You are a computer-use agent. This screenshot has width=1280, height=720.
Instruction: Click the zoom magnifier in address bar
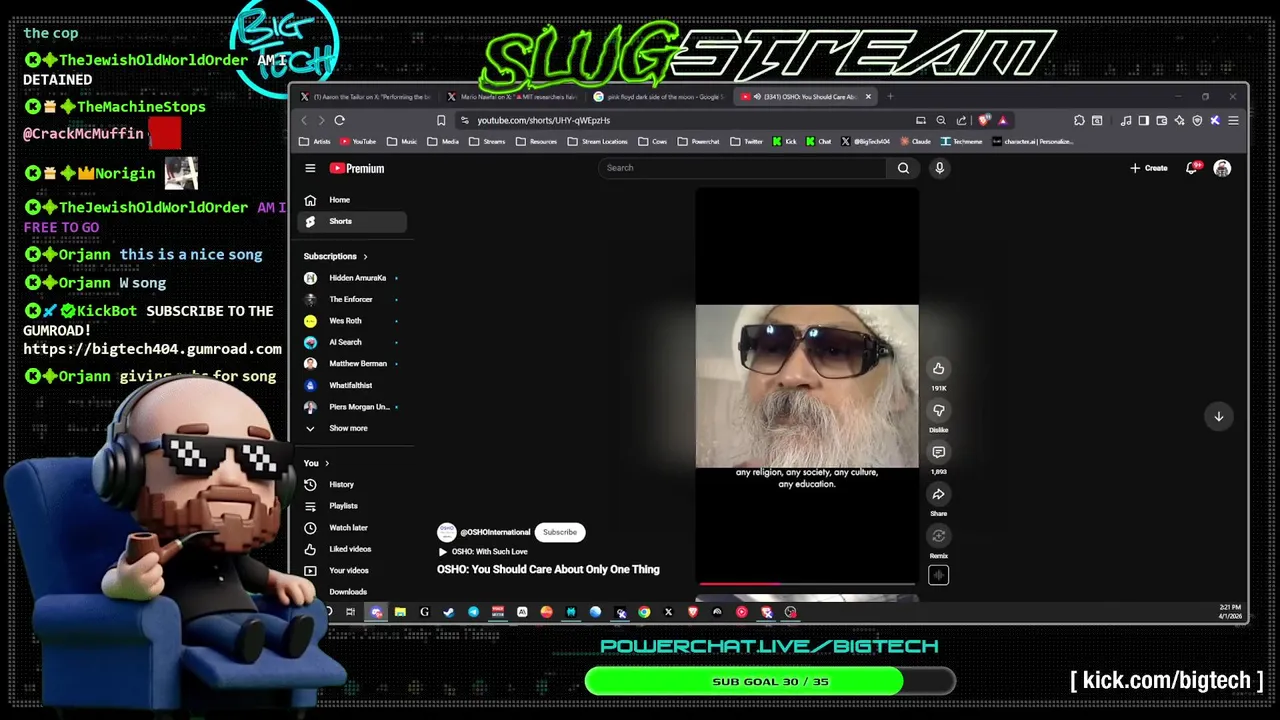point(941,120)
